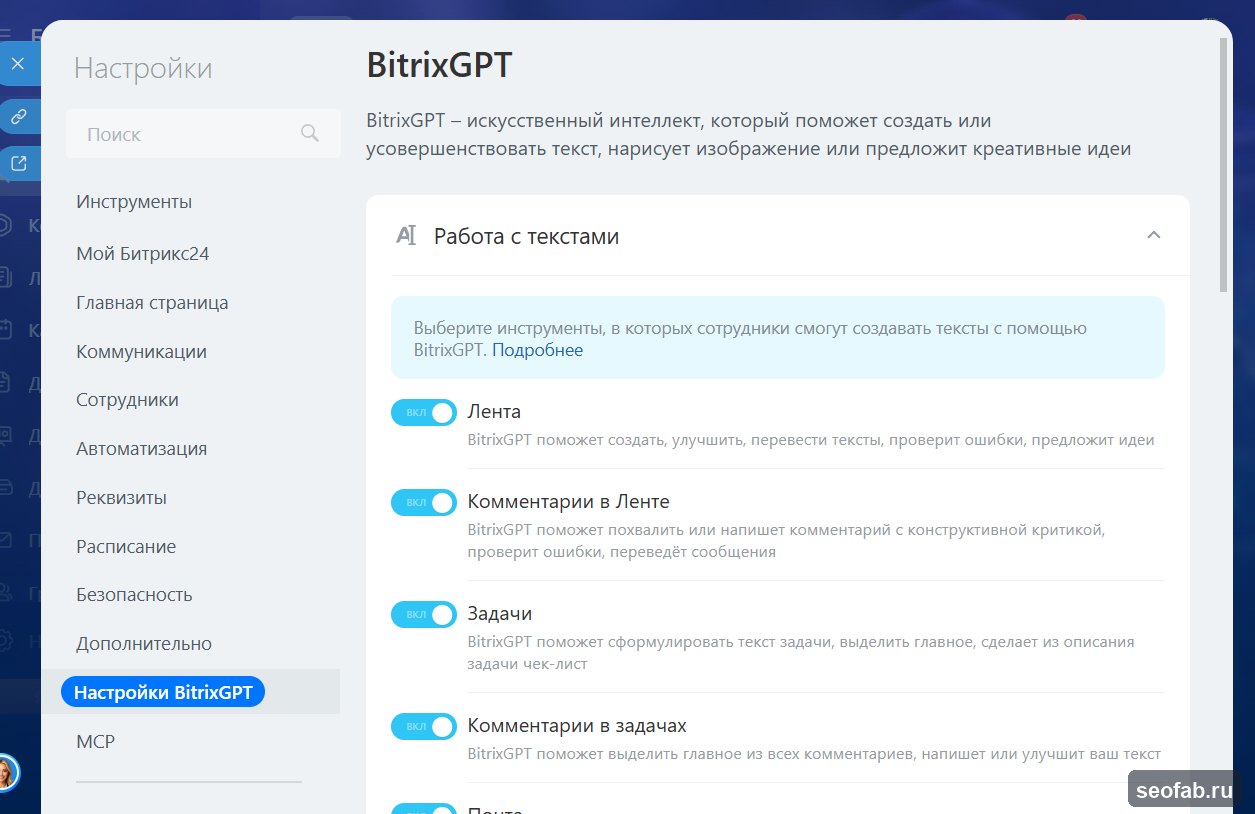Open the Инструменты settings section
Screen dimensions: 1255x814
click(134, 202)
